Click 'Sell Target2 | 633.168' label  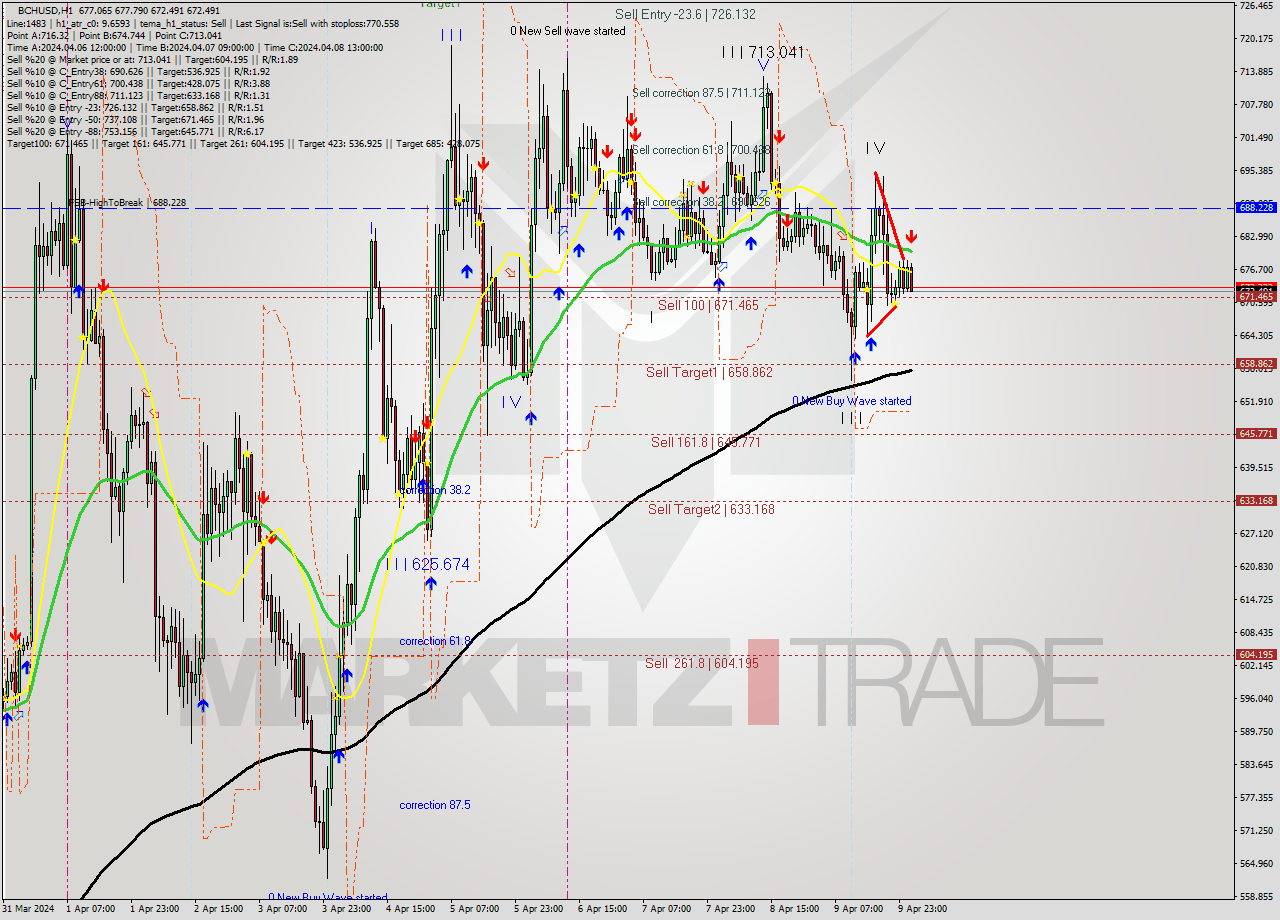pyautogui.click(x=711, y=509)
